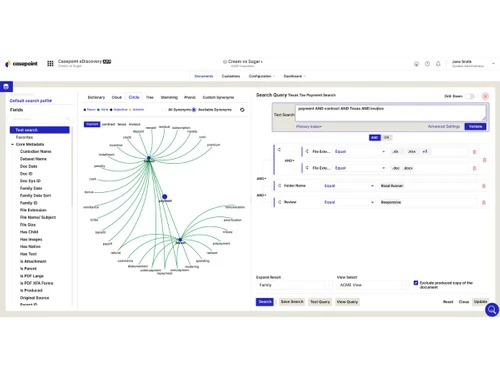Viewport: 500px width, 375px height.
Task: Click the Save Search button
Action: click(292, 302)
